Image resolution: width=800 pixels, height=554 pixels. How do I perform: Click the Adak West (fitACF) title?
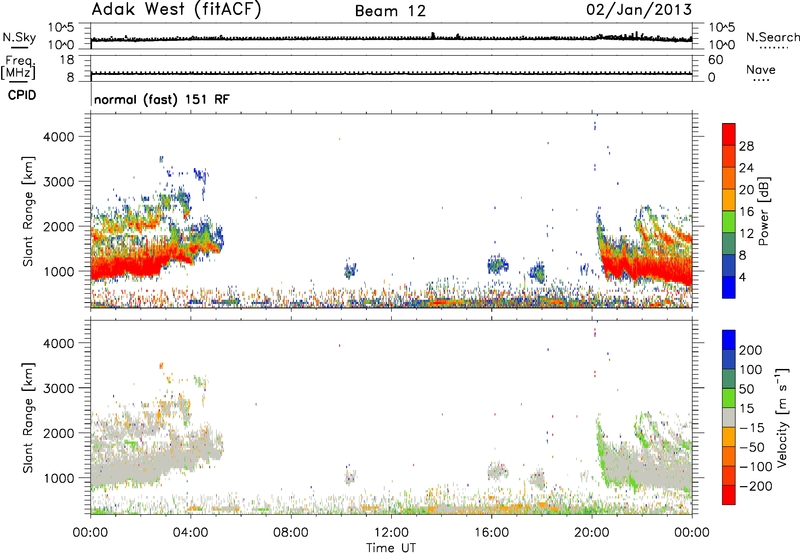[x=176, y=10]
